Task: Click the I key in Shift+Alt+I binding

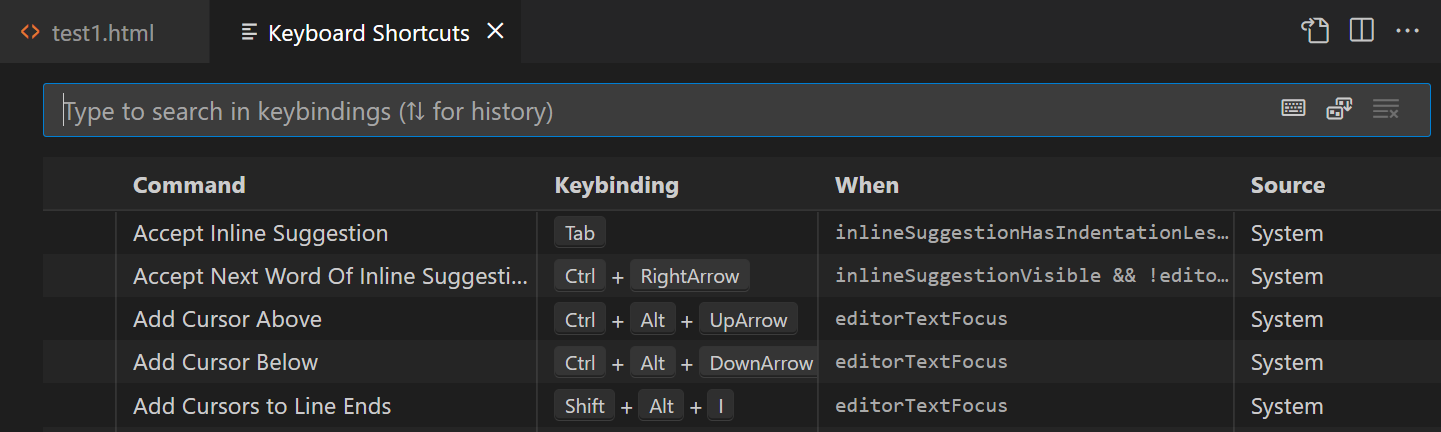Action: click(720, 406)
